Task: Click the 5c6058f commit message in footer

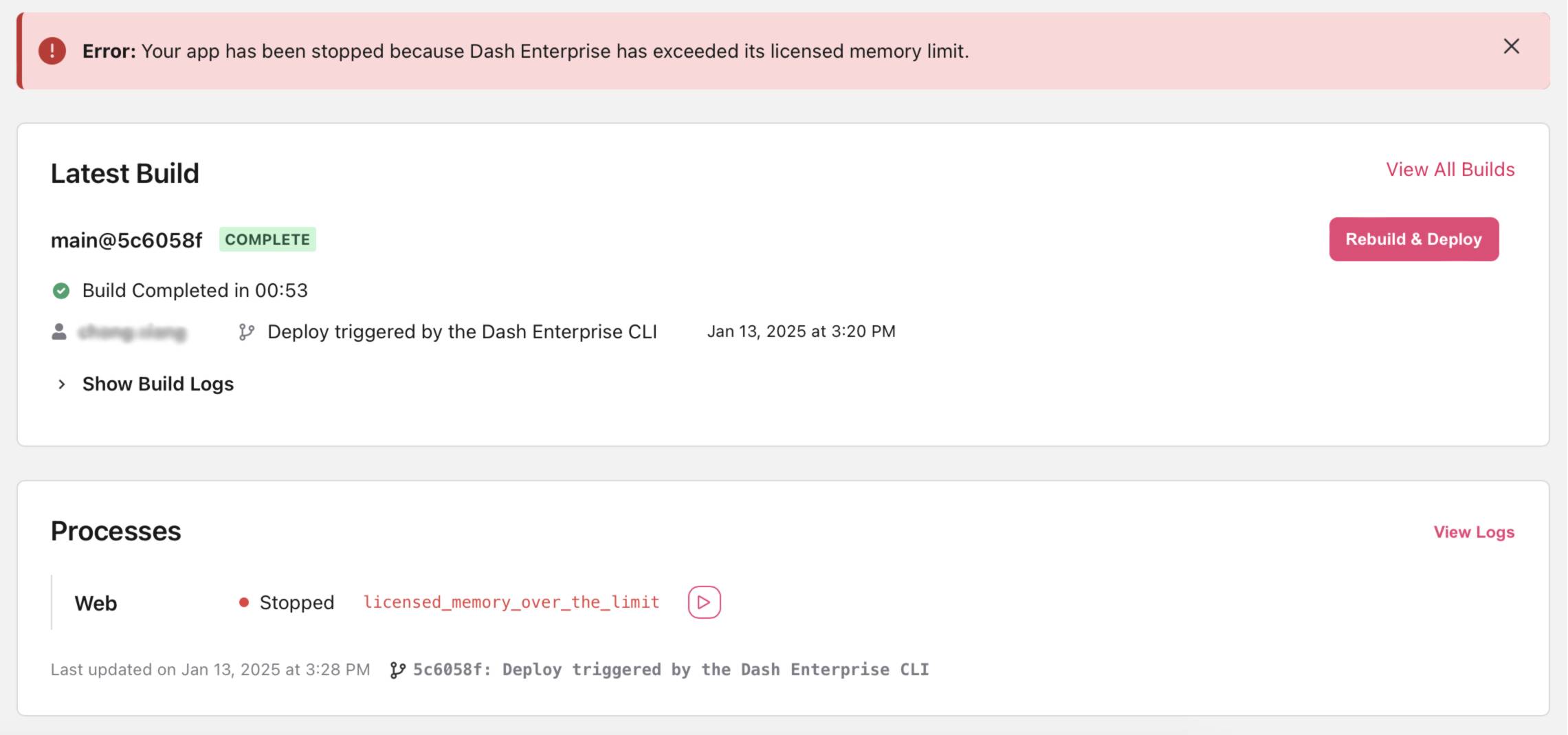Action: coord(670,670)
